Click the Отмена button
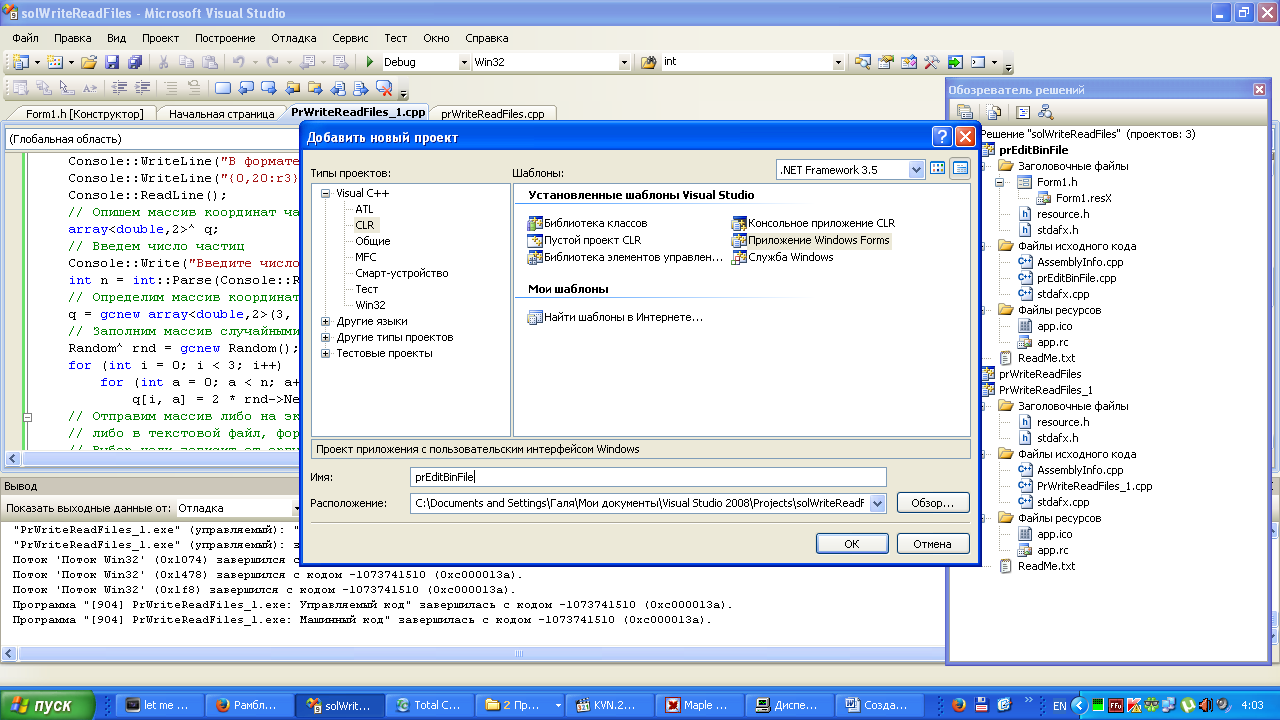1280x720 pixels. click(x=933, y=544)
